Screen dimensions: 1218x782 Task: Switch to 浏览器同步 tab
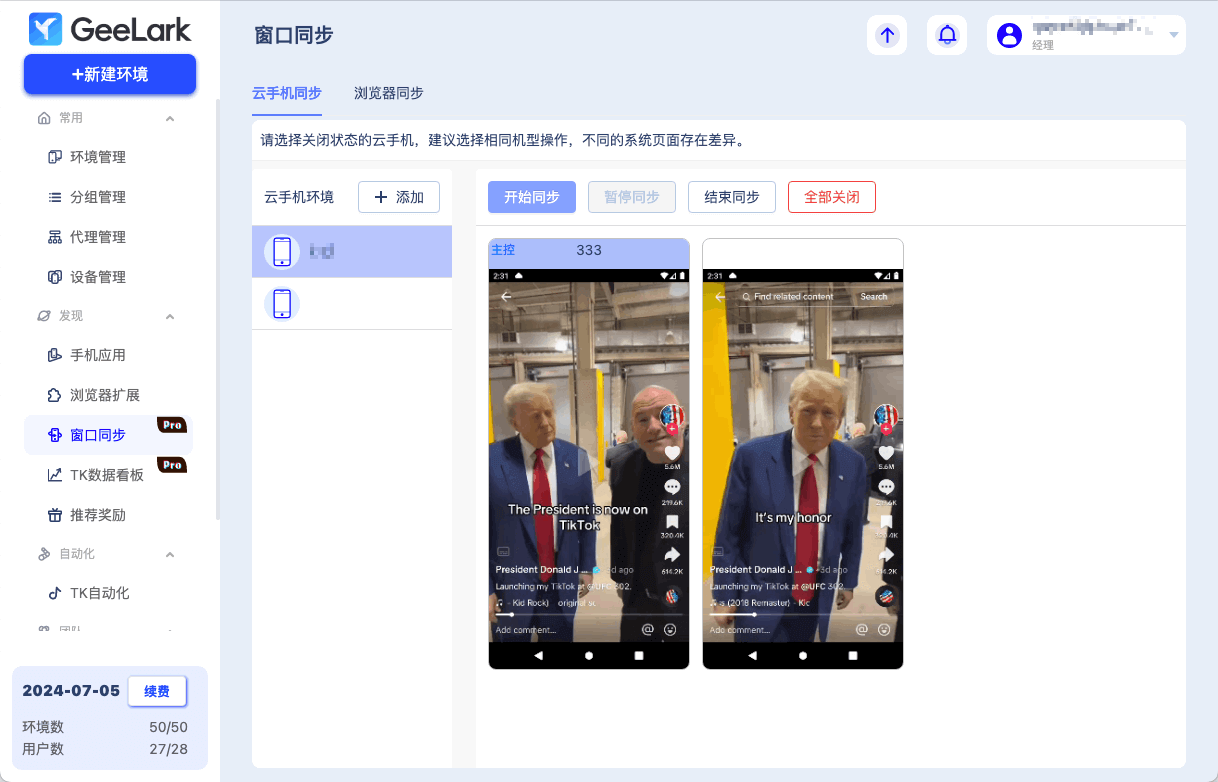pos(388,93)
